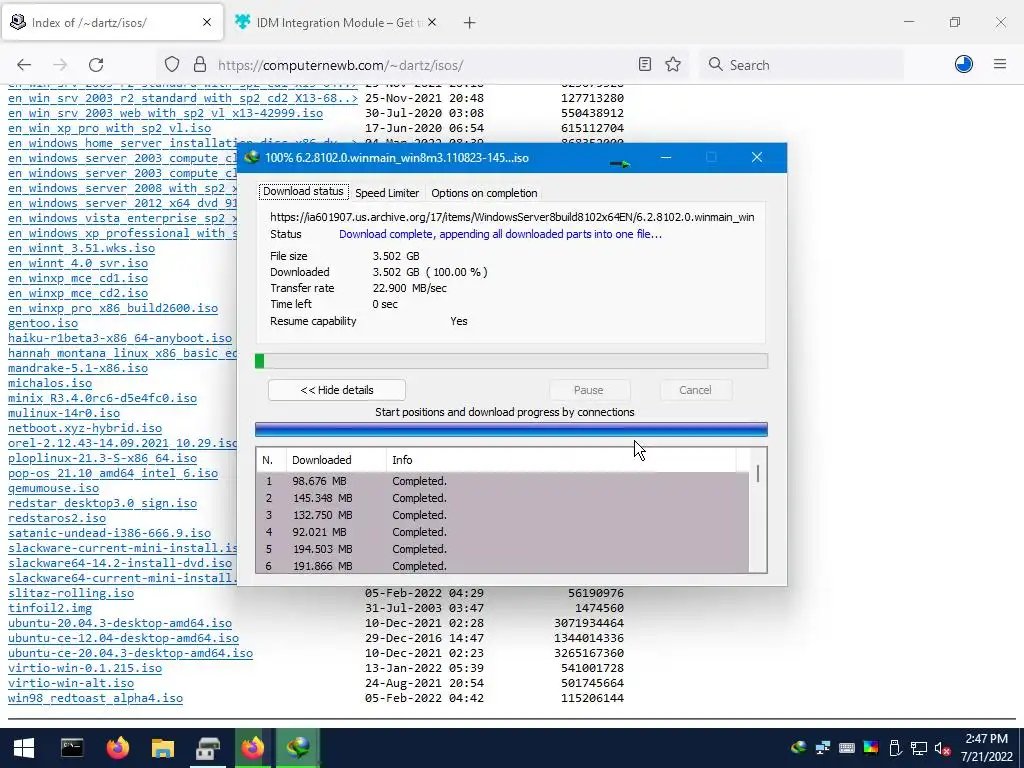Viewport: 1024px width, 768px height.
Task: Click the Cancel button in IDM dialog
Action: pos(695,390)
